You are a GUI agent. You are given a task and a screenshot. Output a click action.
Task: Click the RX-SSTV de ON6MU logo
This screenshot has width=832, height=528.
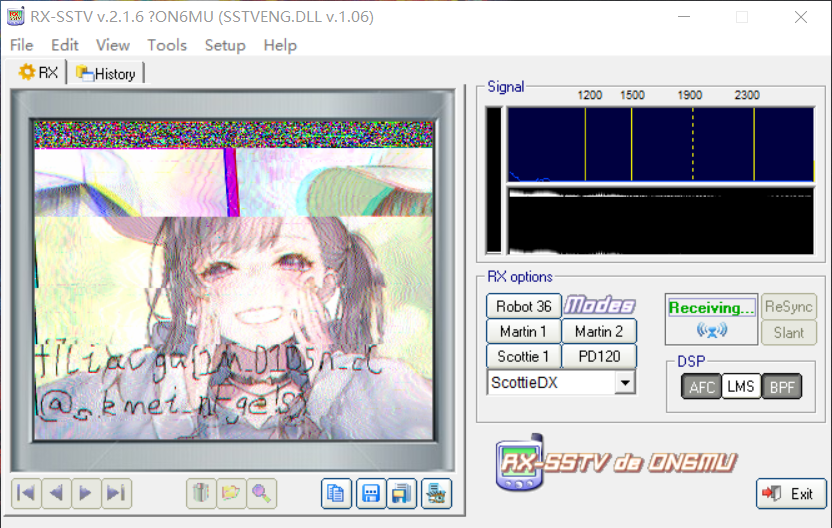(x=616, y=463)
